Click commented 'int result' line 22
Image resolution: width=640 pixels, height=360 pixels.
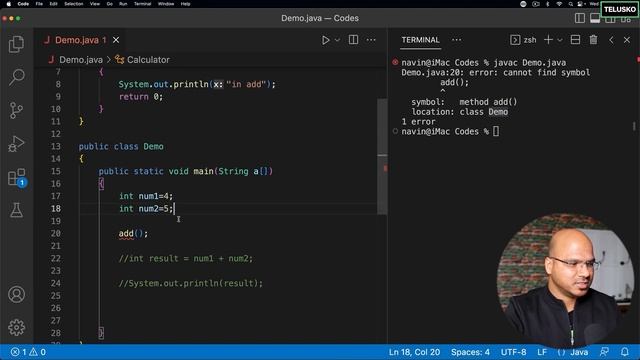pos(186,258)
